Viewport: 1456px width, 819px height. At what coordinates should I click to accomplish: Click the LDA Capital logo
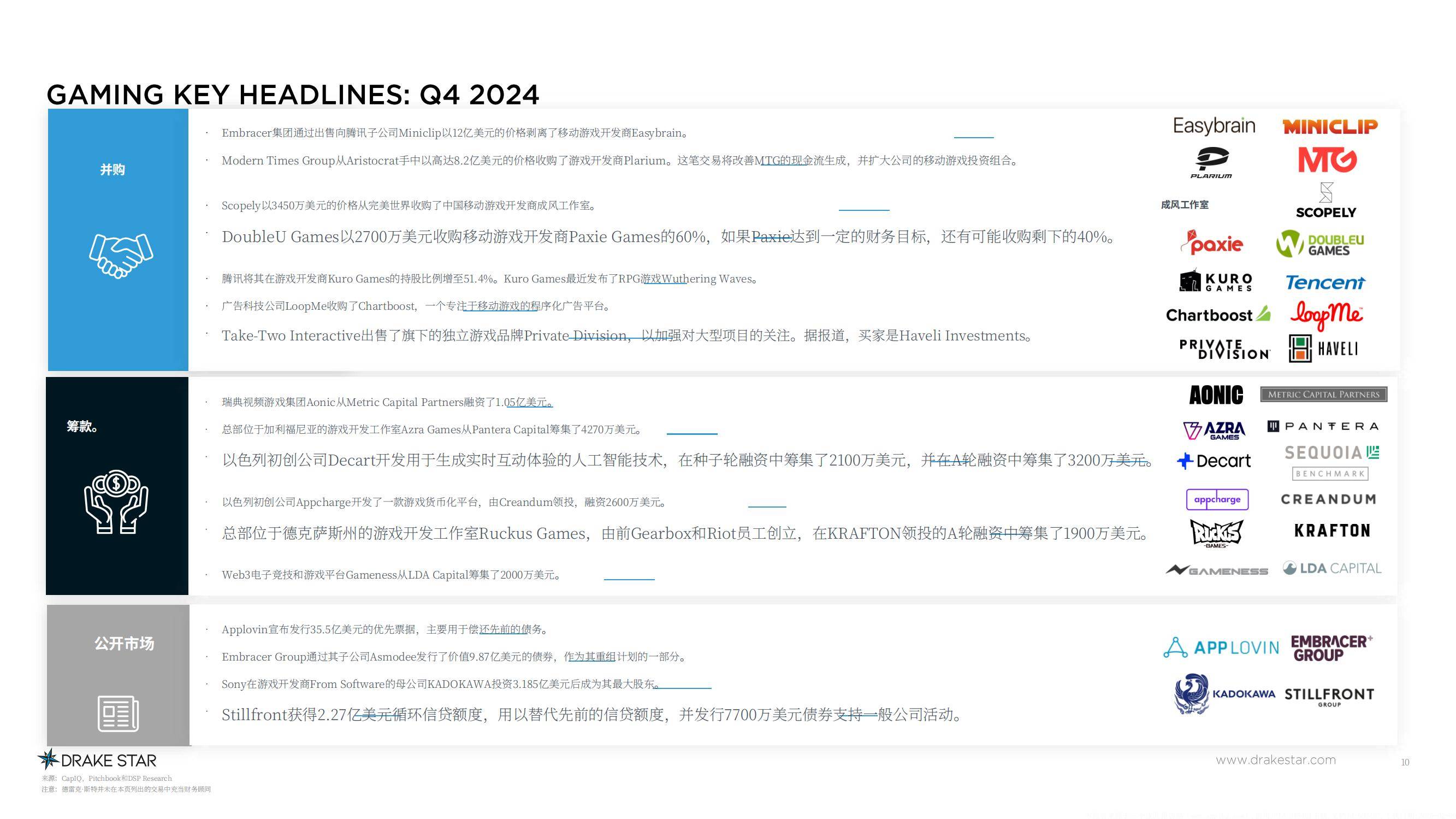click(1331, 568)
